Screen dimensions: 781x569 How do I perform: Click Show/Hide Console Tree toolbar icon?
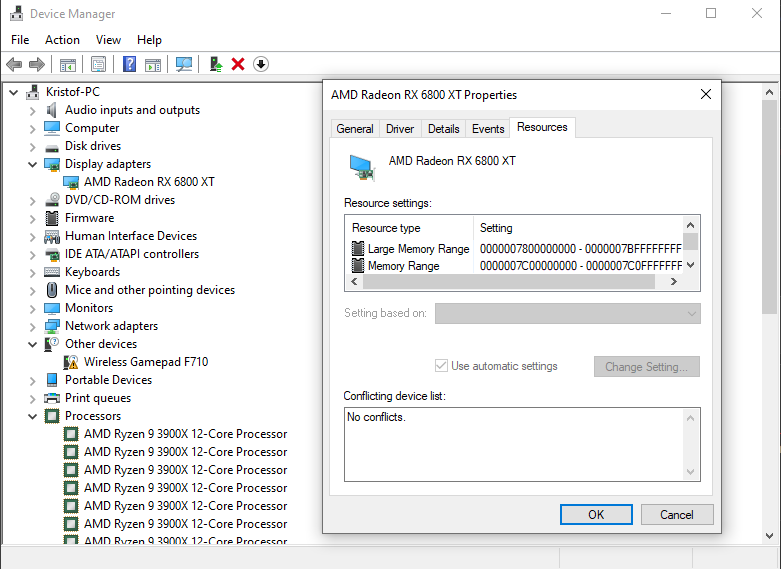coord(68,64)
